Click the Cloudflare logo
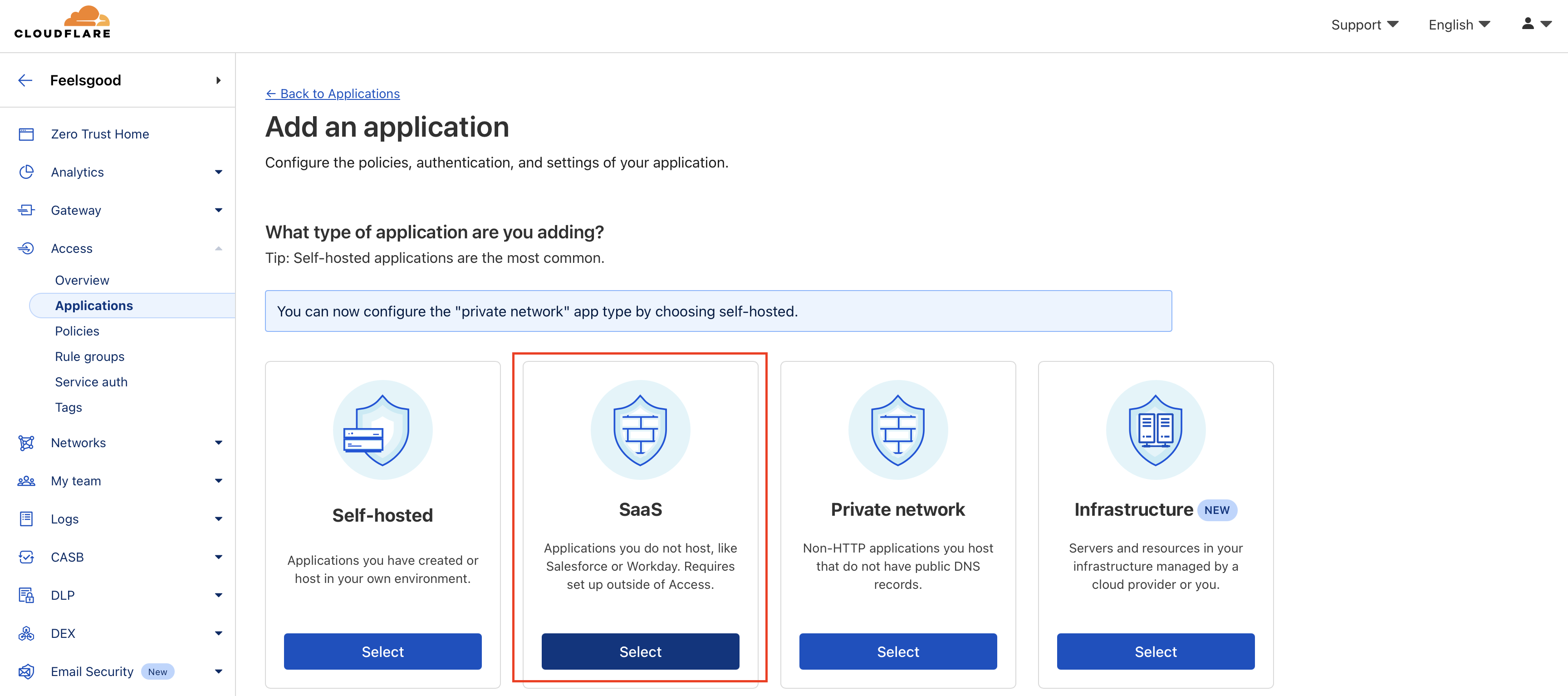1568x696 pixels. pos(62,23)
